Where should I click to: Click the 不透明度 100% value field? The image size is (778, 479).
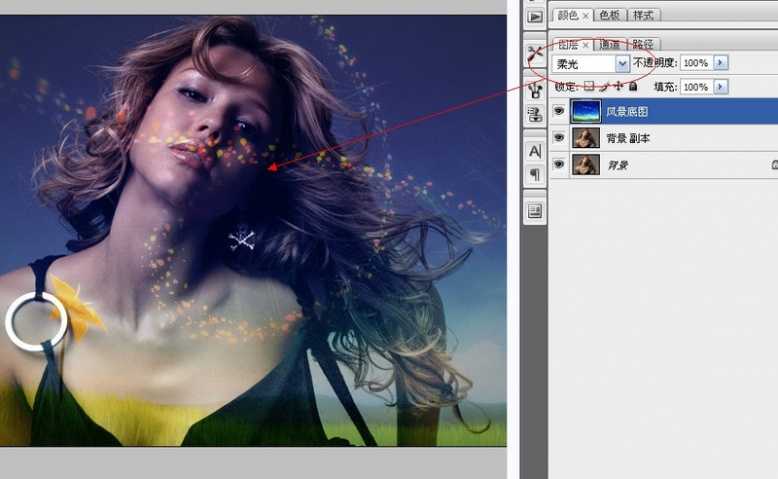tap(697, 63)
